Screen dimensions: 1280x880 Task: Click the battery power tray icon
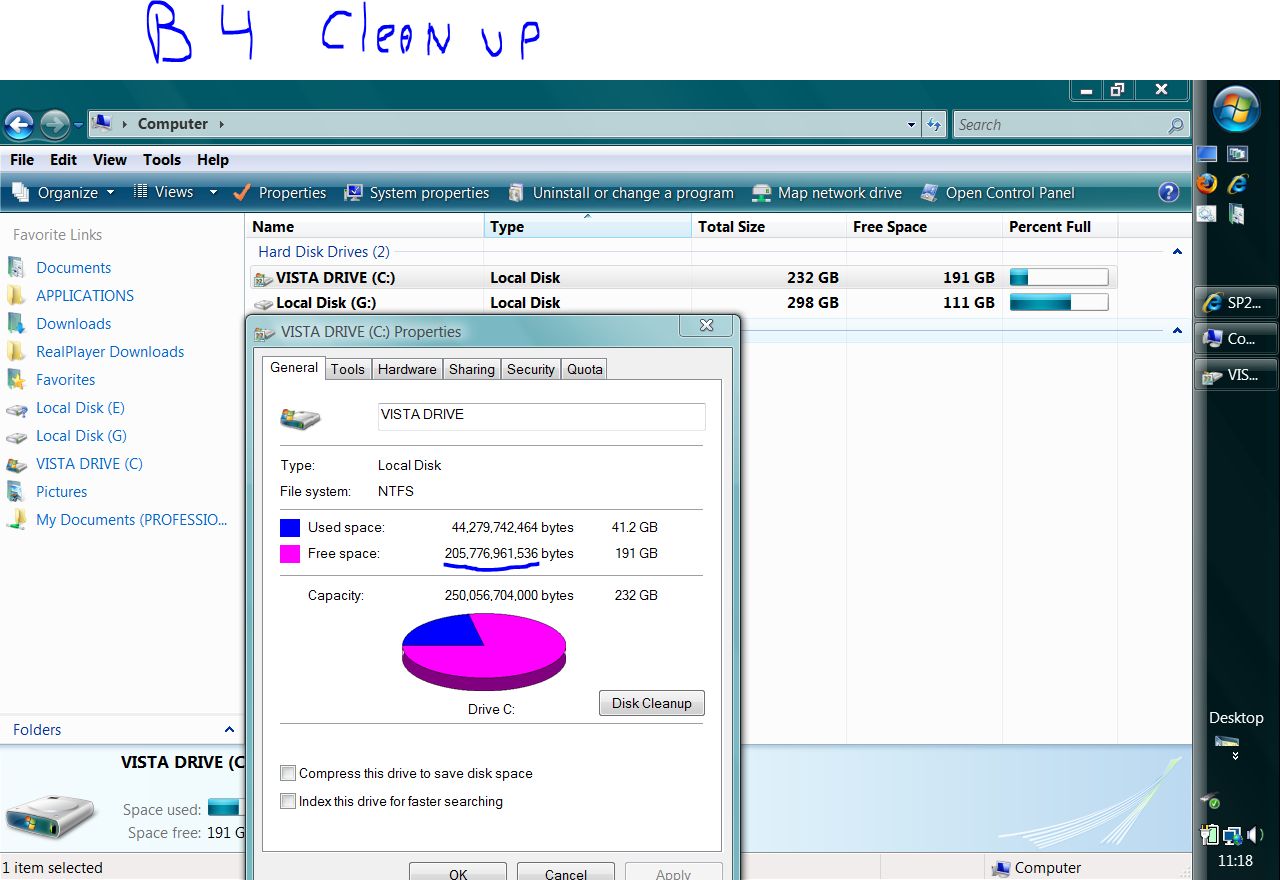click(x=1210, y=835)
